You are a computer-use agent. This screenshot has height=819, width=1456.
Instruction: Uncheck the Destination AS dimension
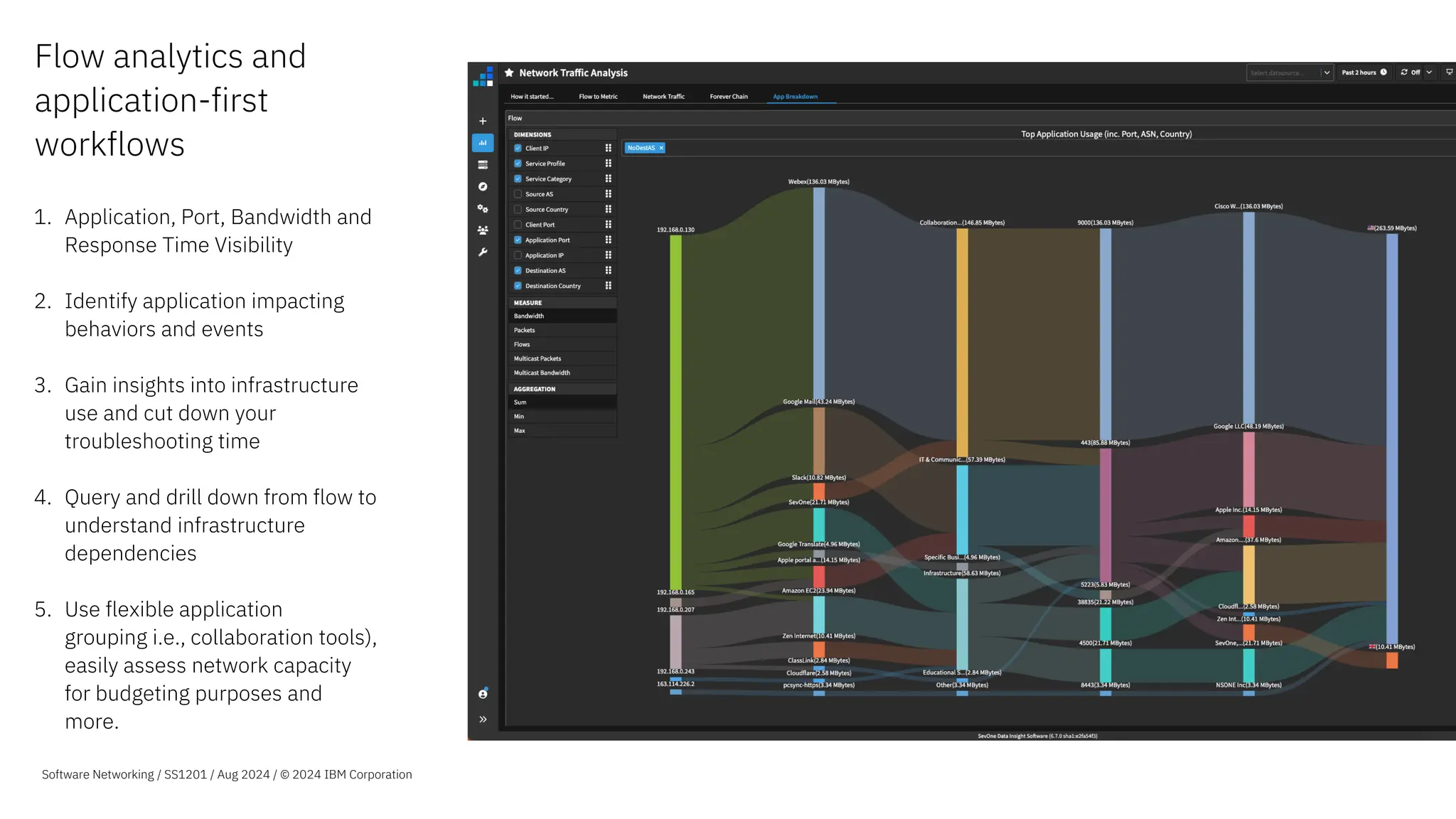(x=518, y=270)
